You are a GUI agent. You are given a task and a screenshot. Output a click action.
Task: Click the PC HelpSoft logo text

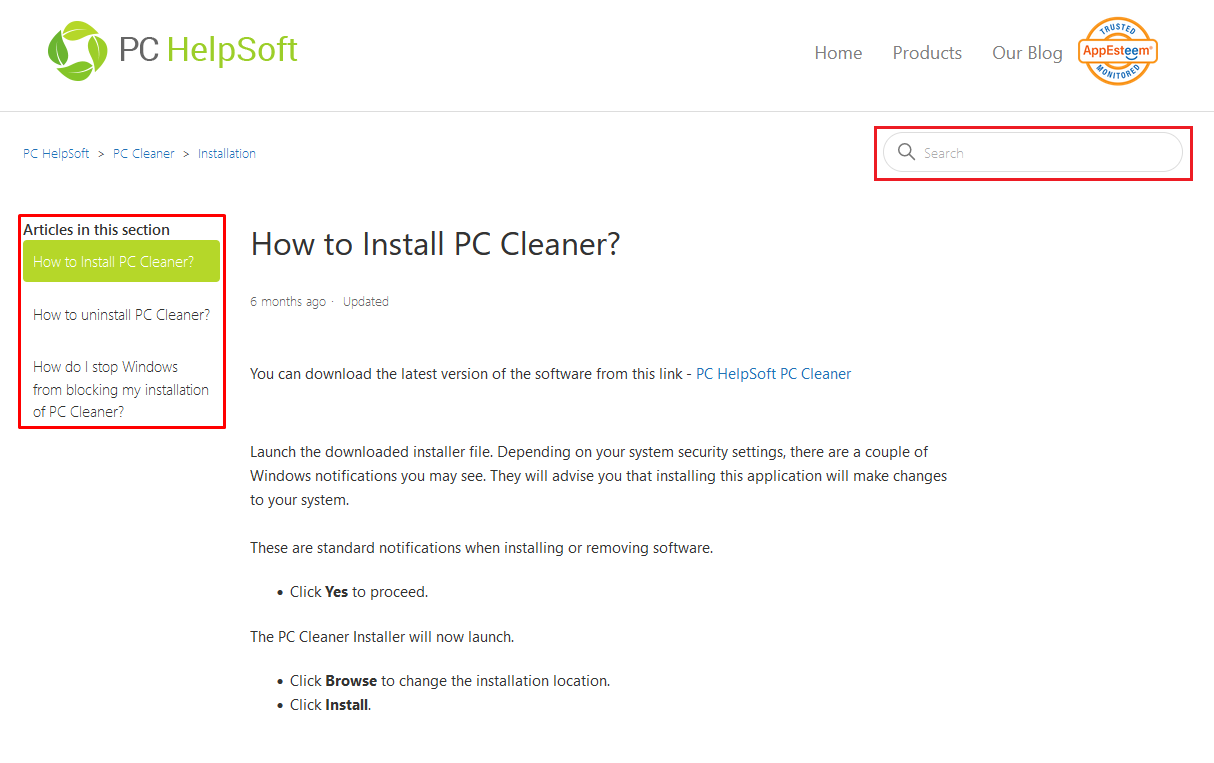[208, 50]
